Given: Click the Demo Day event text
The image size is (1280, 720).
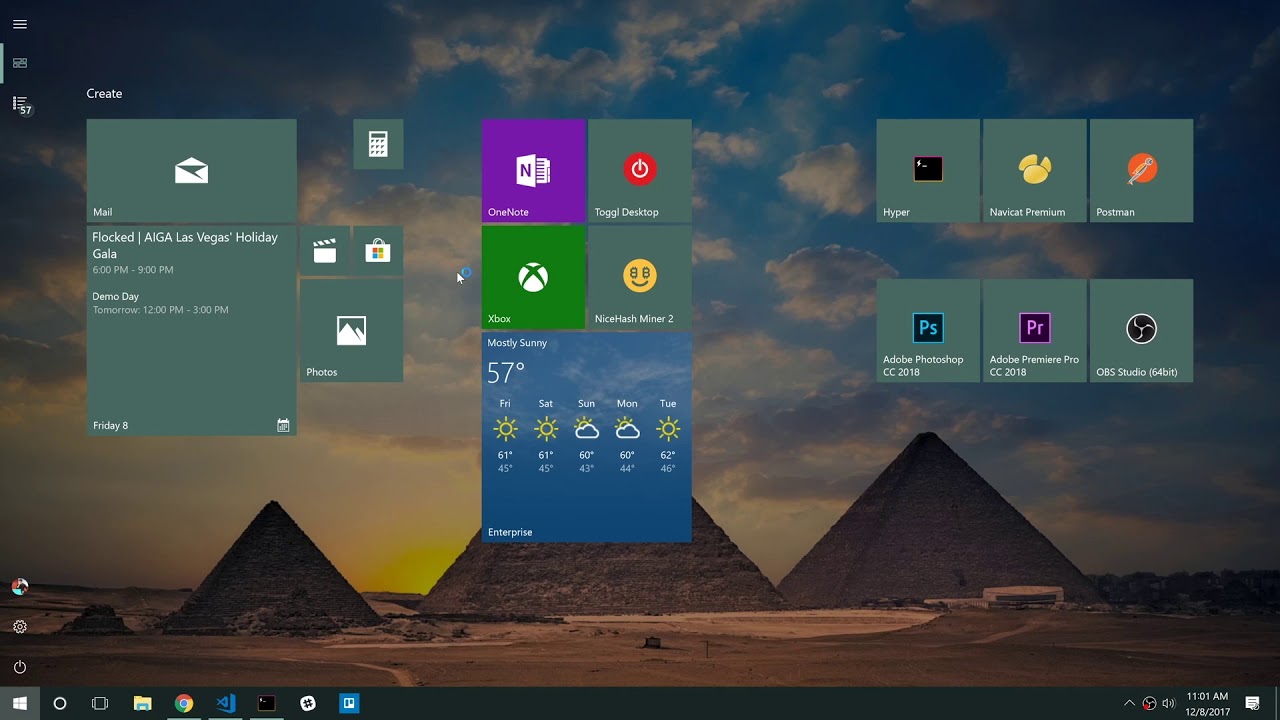Looking at the screenshot, I should tap(116, 296).
